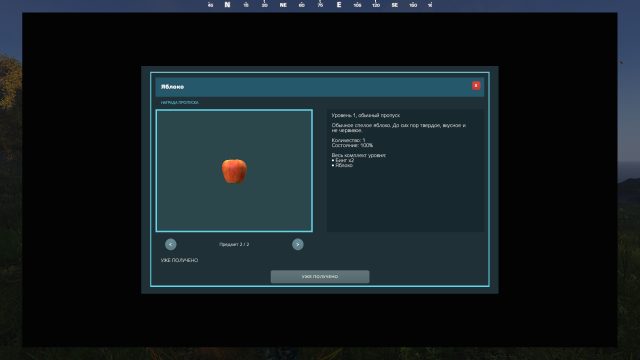Image resolution: width=640 pixels, height=360 pixels.
Task: Click the N marker on the compass bar
Action: coord(227,5)
